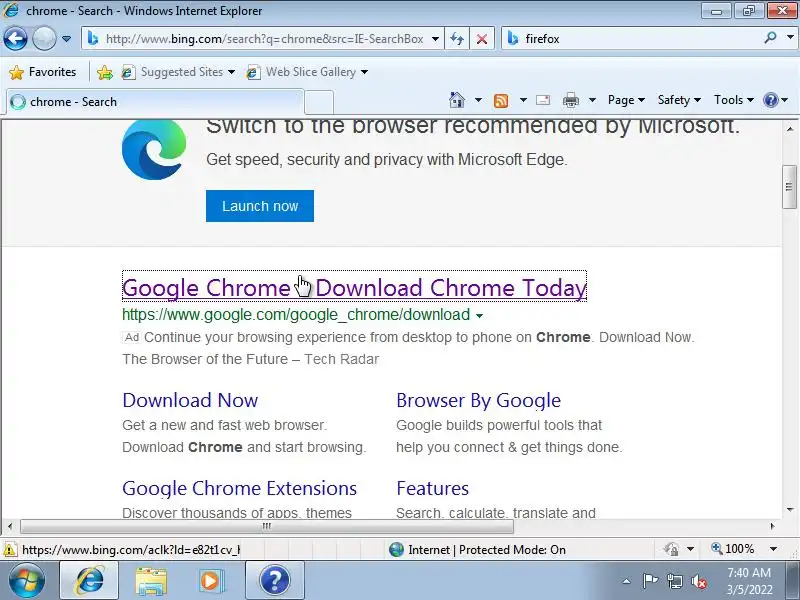Click the green google.com chrome download URL
This screenshot has width=800, height=600.
[296, 314]
